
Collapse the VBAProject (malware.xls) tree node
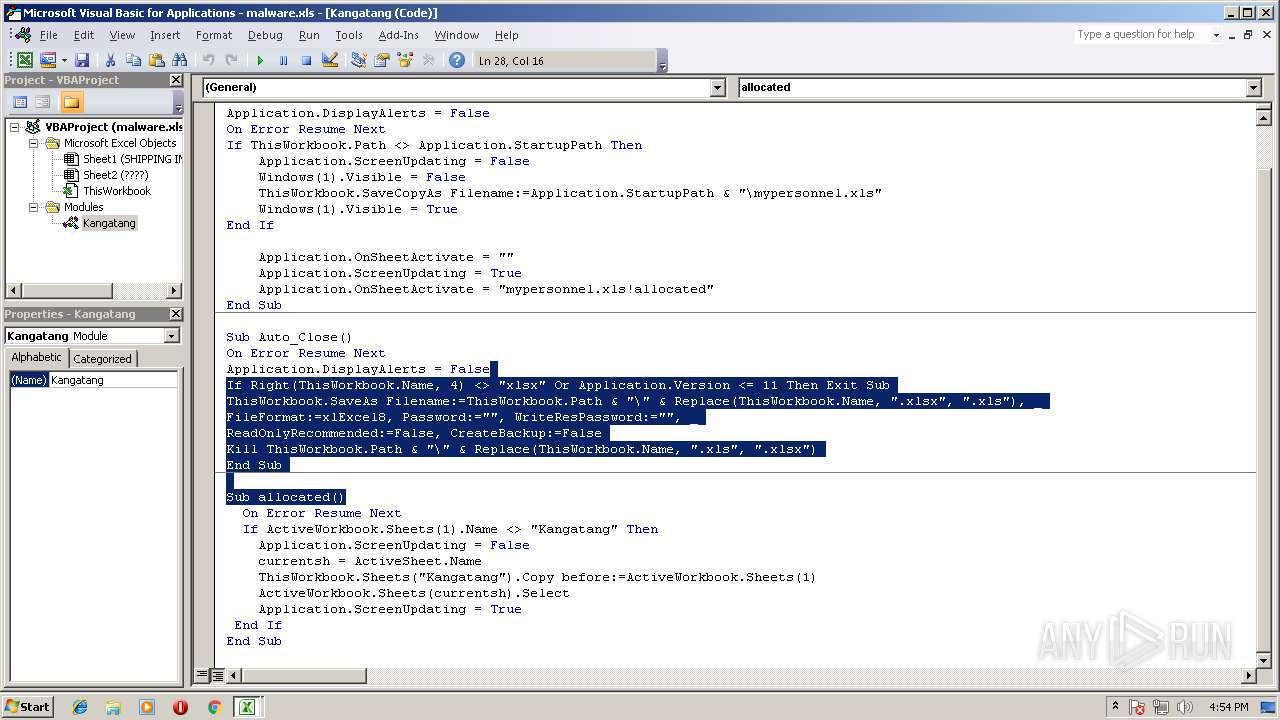click(15, 127)
